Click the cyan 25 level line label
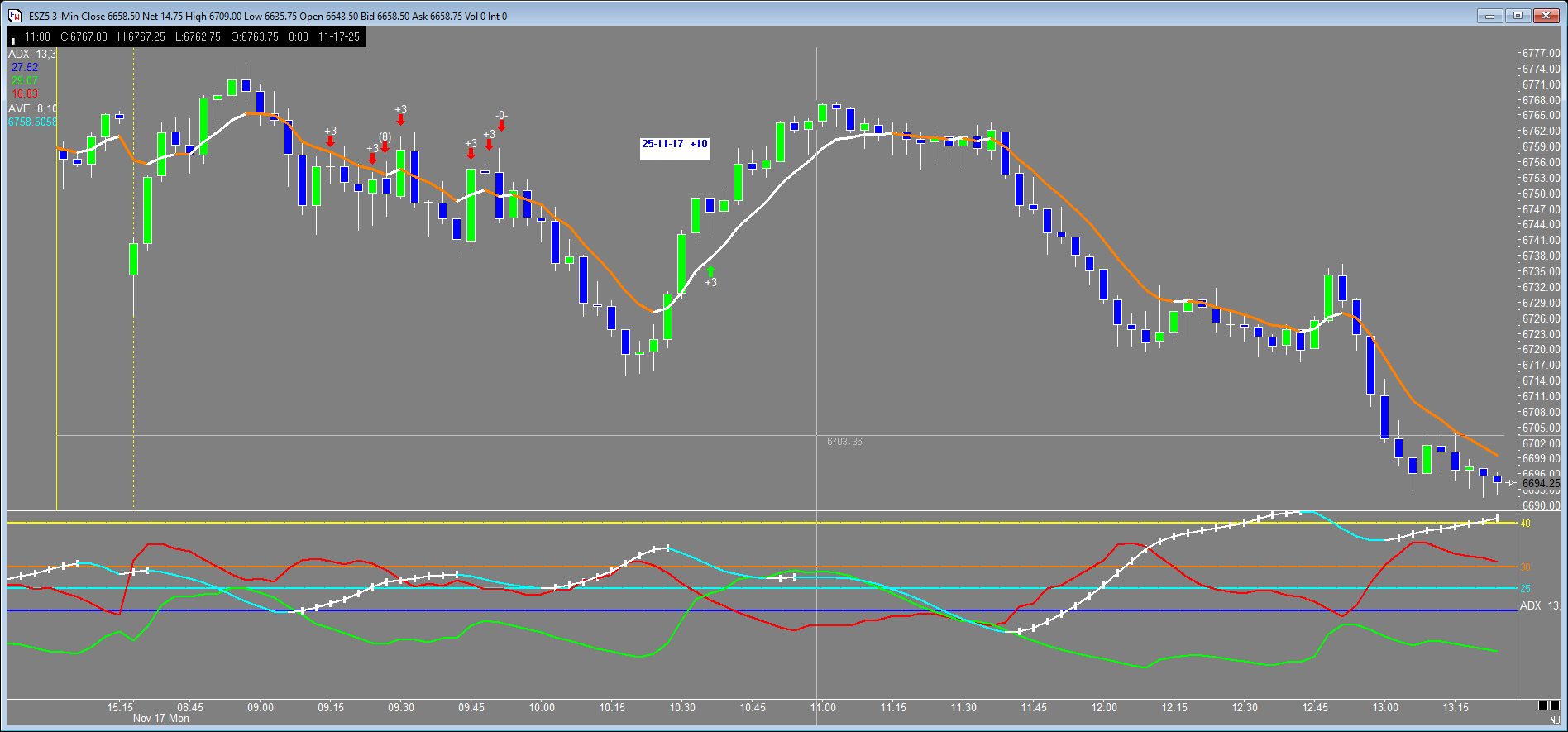Image resolution: width=1568 pixels, height=732 pixels. [1526, 589]
